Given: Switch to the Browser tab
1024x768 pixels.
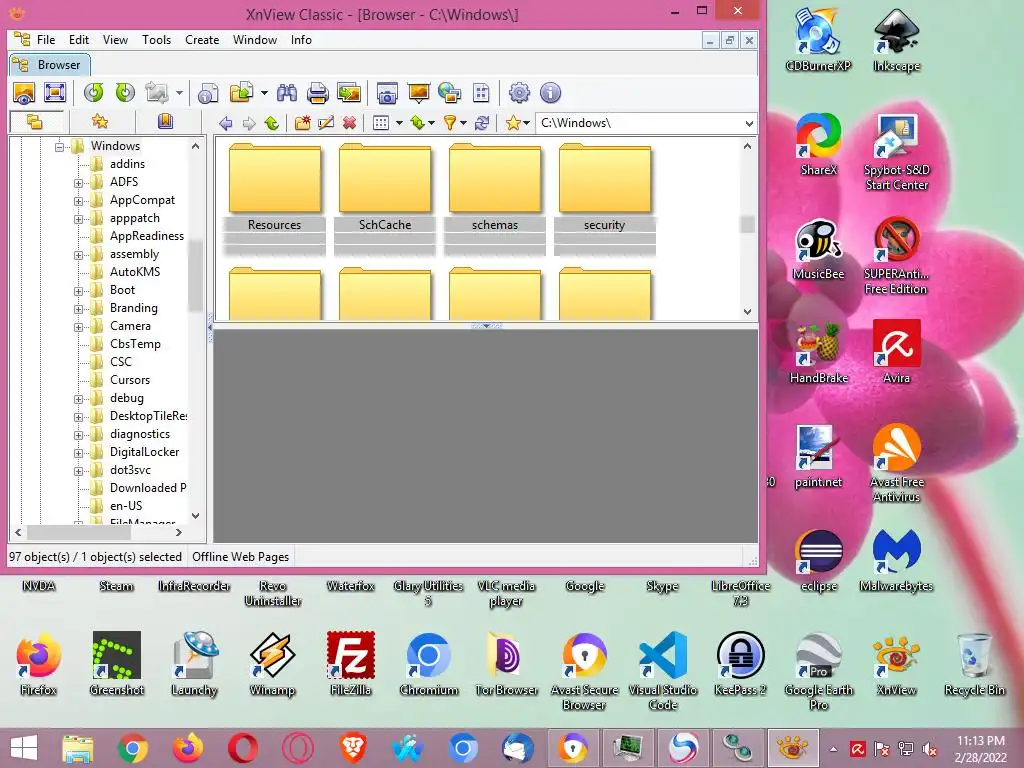Looking at the screenshot, I should tap(50, 65).
